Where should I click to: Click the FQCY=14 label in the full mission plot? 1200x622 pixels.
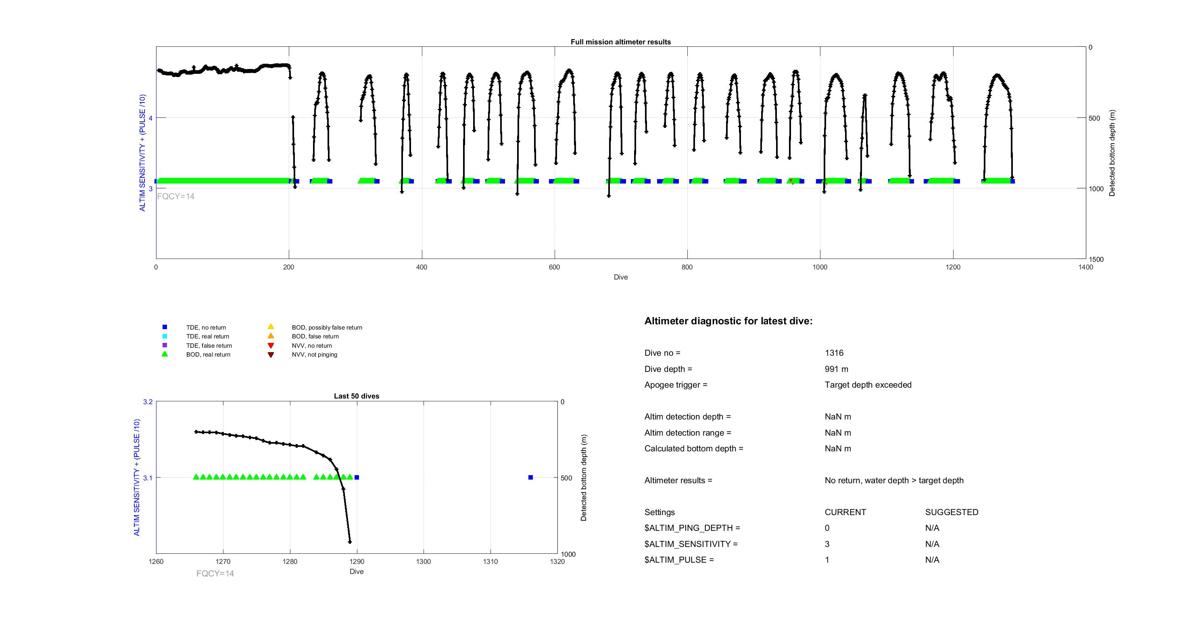[176, 196]
